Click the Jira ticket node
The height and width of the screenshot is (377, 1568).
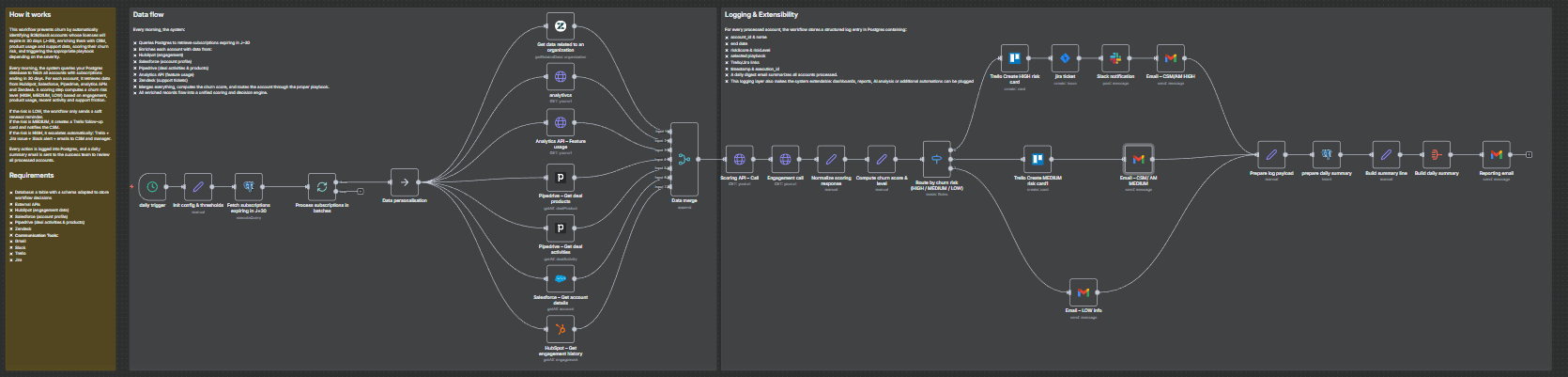(x=1065, y=58)
